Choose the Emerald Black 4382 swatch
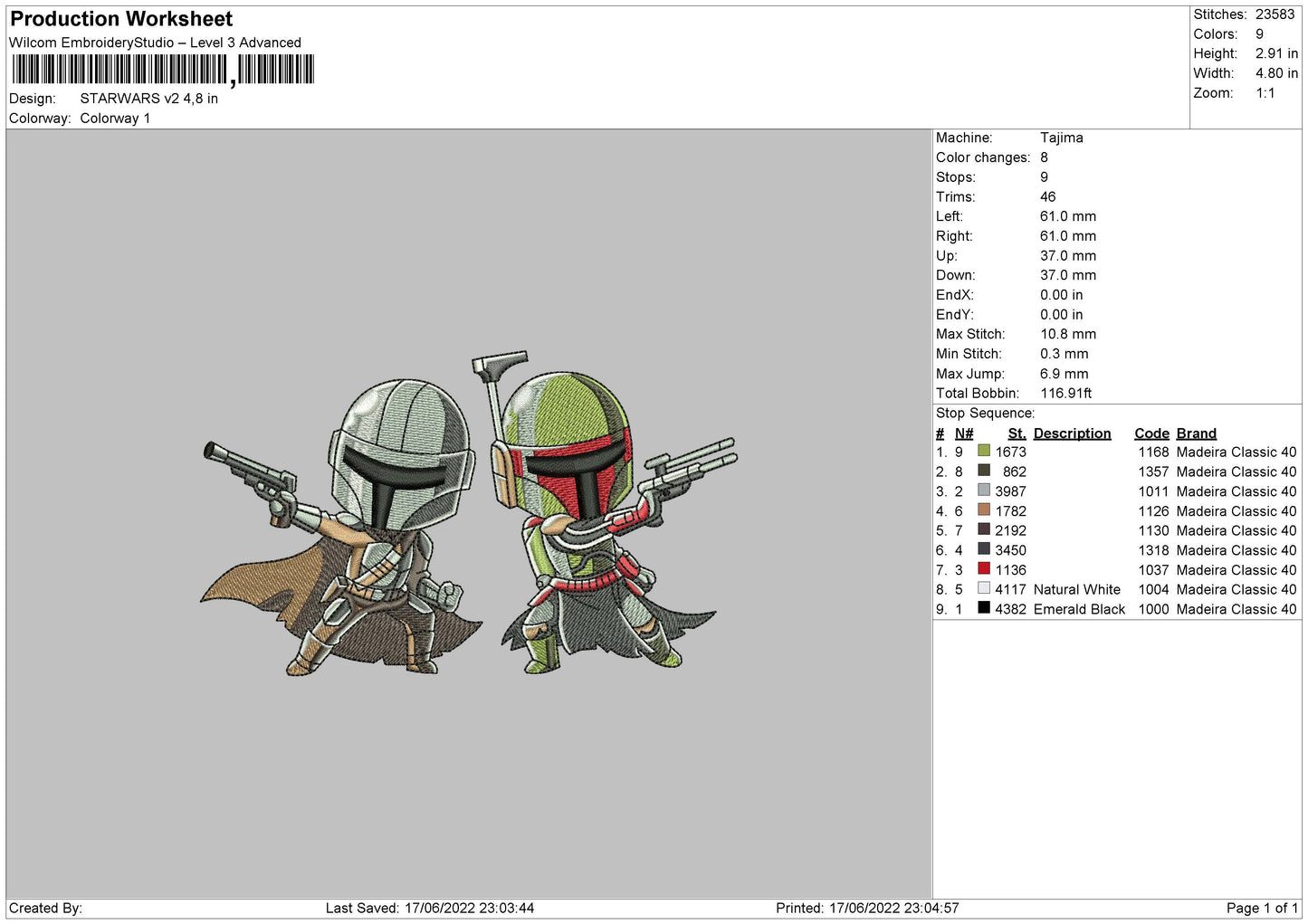The image size is (1308, 924). tap(983, 608)
